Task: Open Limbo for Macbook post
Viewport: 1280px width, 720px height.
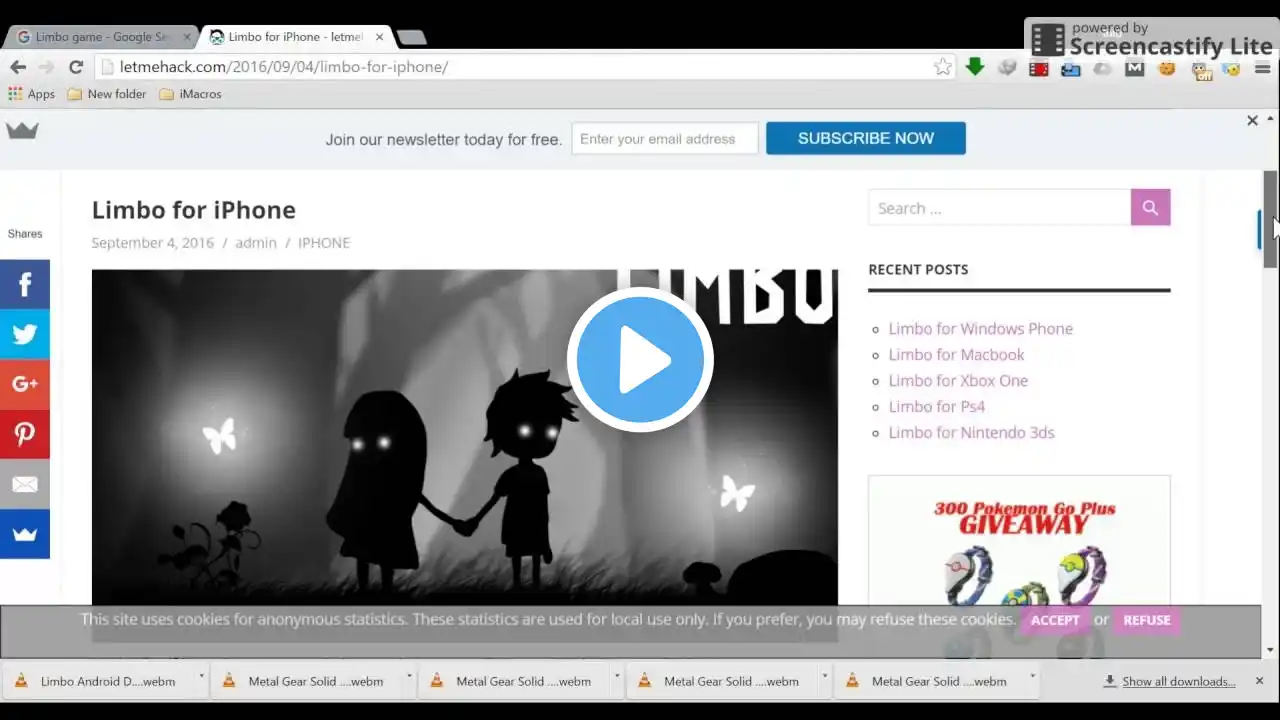Action: click(x=956, y=354)
